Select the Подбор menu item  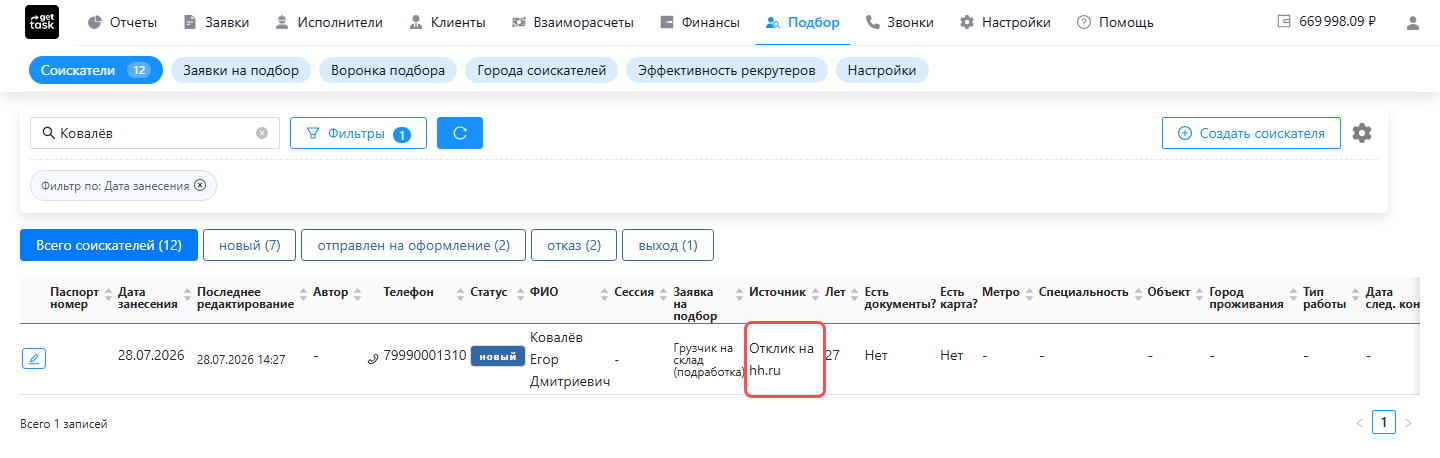pos(803,22)
